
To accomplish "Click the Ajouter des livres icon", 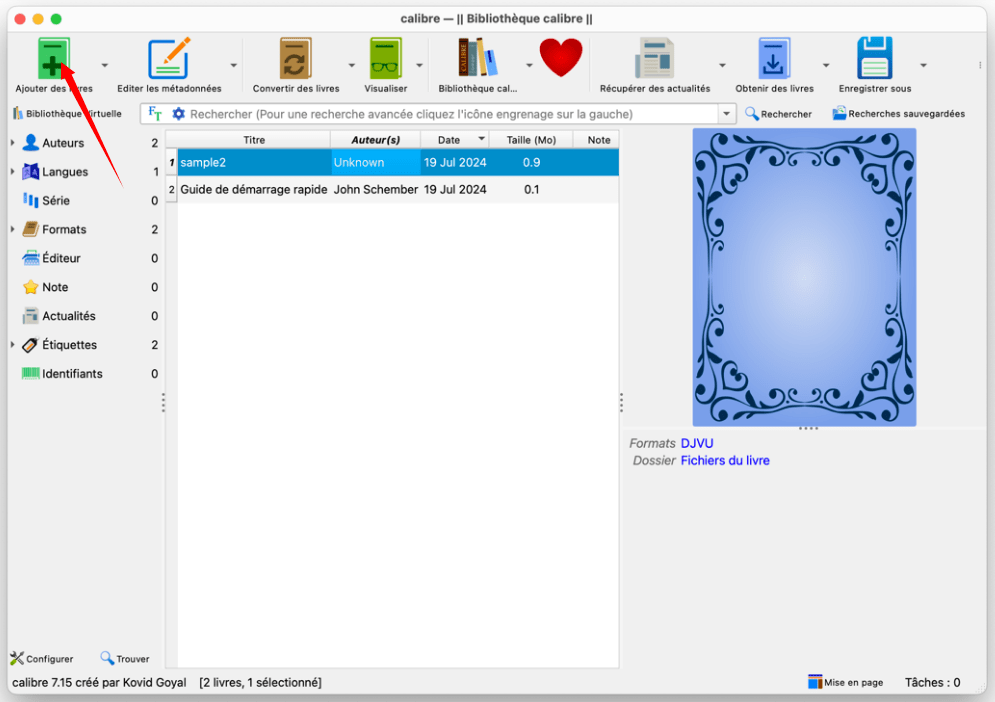I will tap(53, 58).
